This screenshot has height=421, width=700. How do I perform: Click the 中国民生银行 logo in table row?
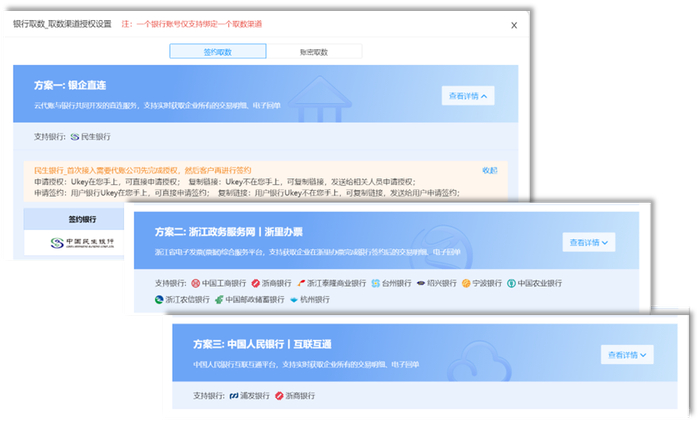[82, 242]
